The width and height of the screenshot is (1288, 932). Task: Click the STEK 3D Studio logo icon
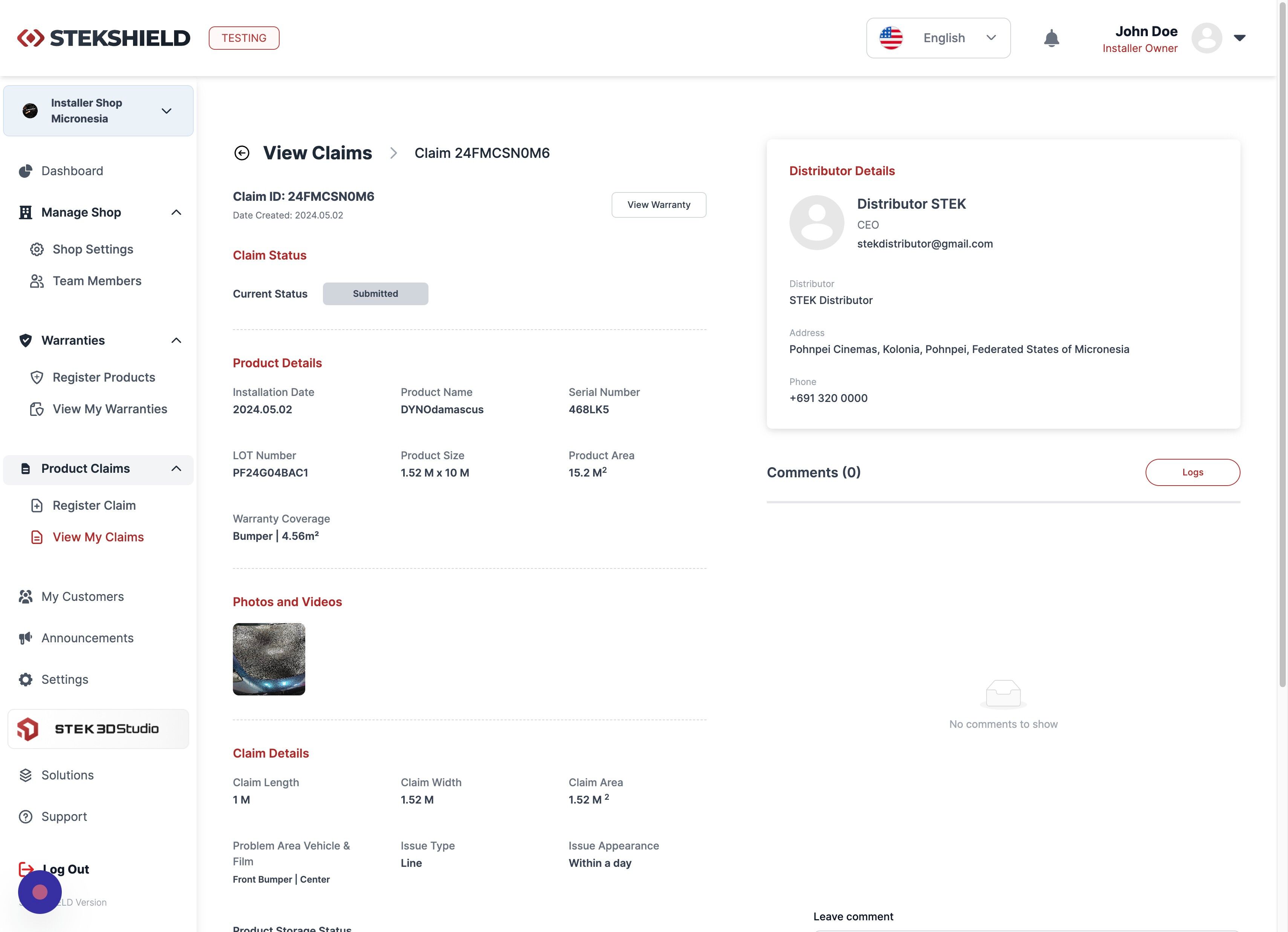click(28, 729)
